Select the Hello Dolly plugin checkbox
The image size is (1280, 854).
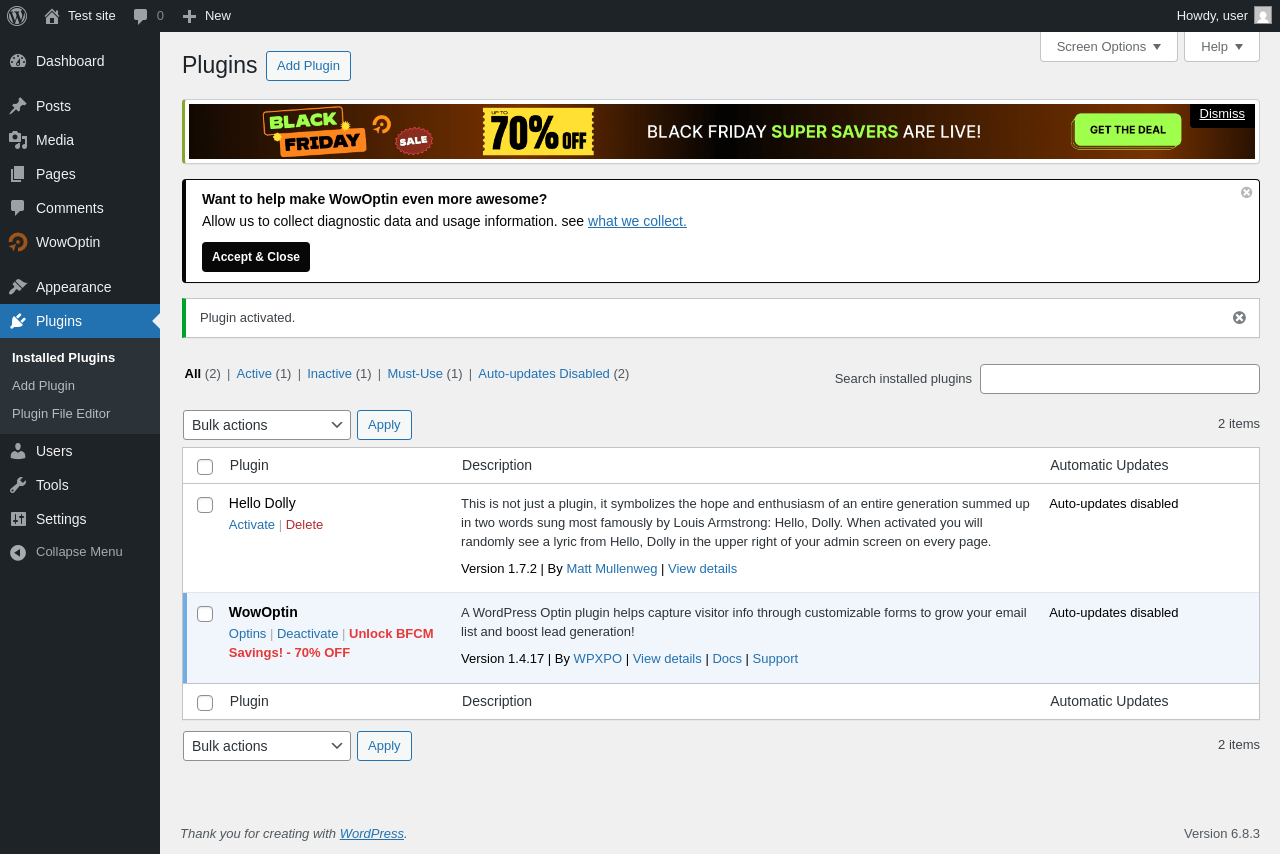click(205, 505)
